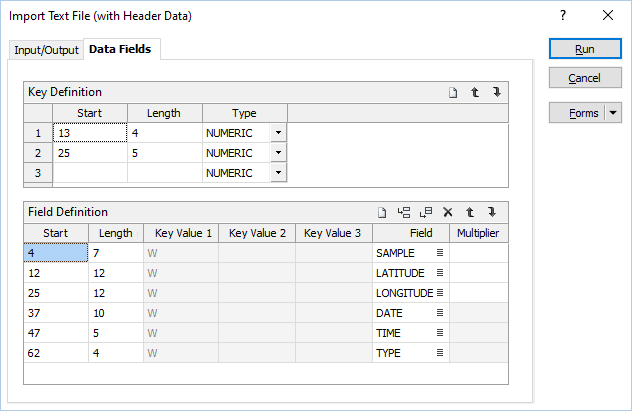
Task: Edit the Length 7 of the SAMPLE row
Action: [116, 253]
